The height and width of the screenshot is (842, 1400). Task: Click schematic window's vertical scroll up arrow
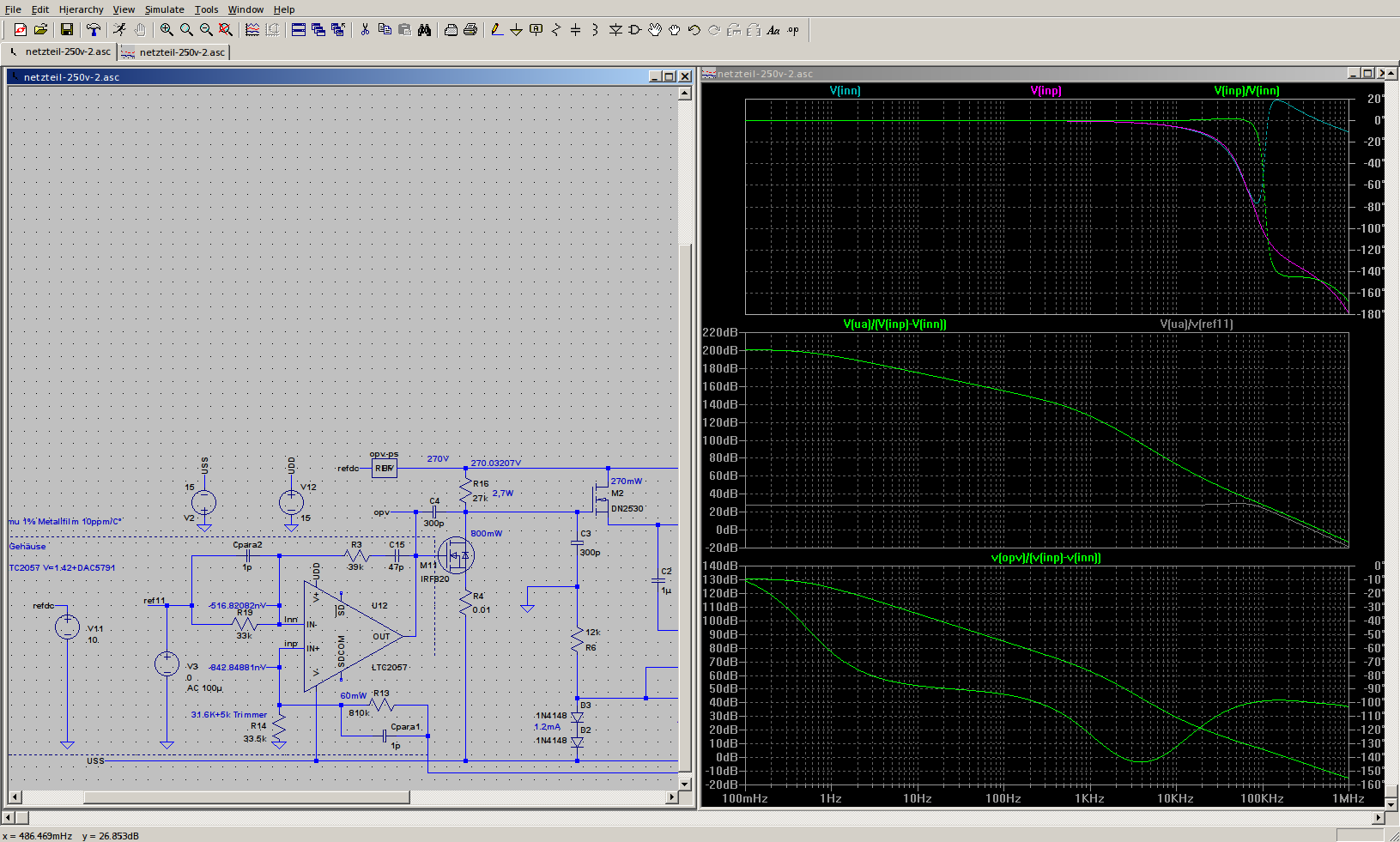click(685, 94)
